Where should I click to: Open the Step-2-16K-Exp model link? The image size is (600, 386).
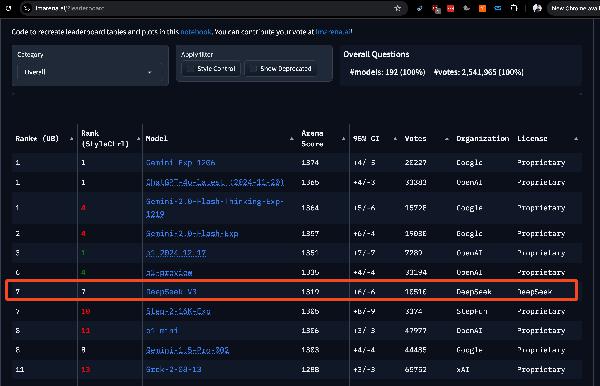point(178,311)
